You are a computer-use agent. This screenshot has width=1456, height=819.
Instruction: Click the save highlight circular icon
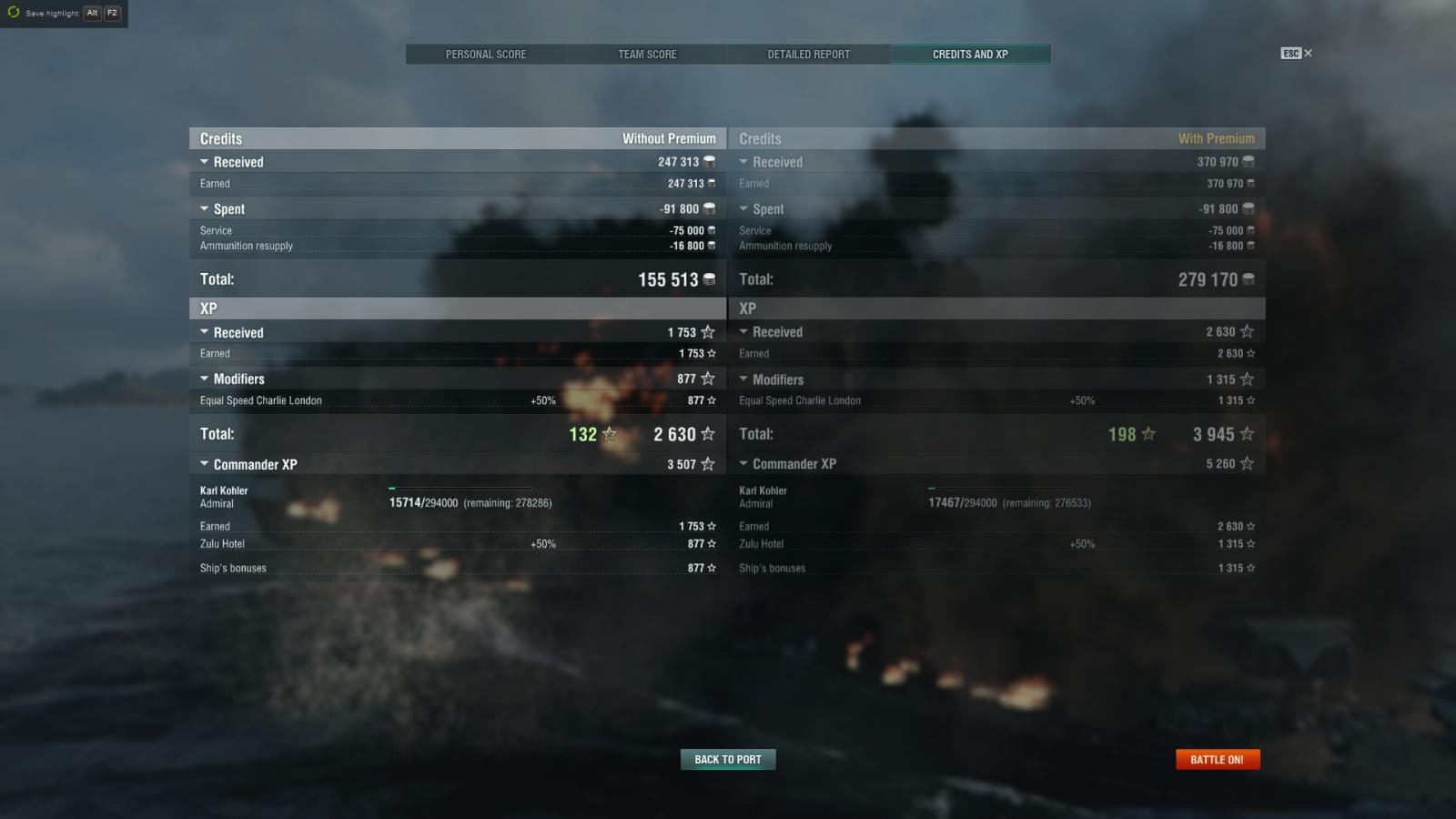pyautogui.click(x=14, y=13)
